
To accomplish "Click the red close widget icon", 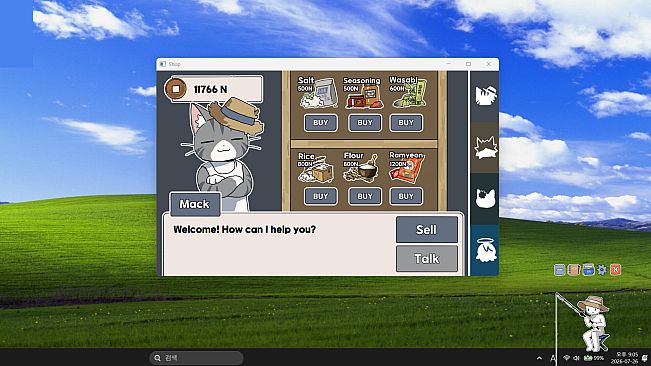I will [616, 270].
